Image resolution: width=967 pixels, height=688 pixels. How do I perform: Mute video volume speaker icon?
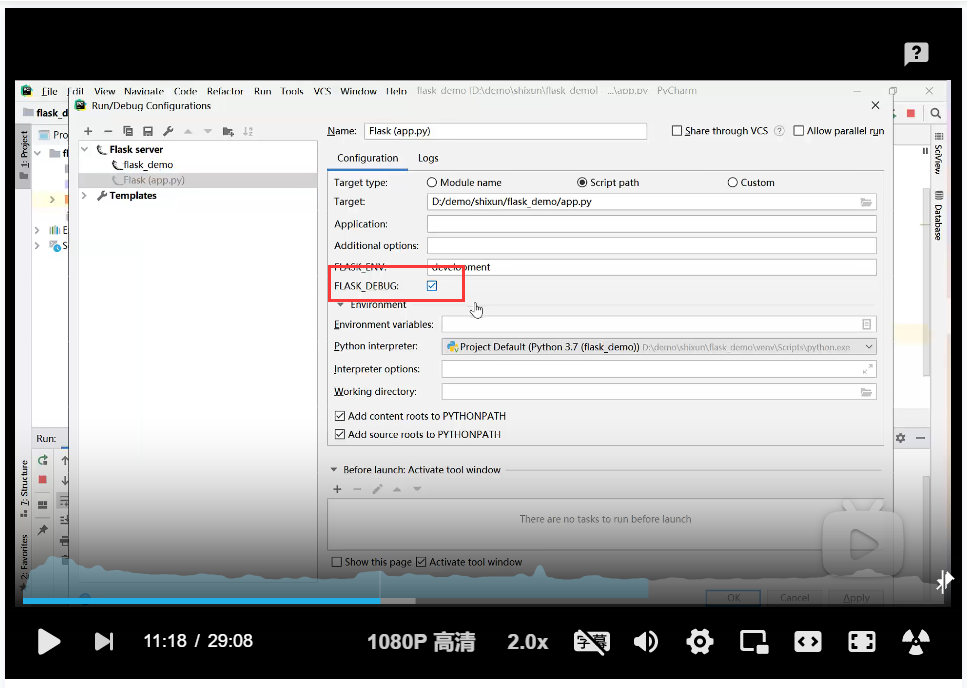(646, 642)
